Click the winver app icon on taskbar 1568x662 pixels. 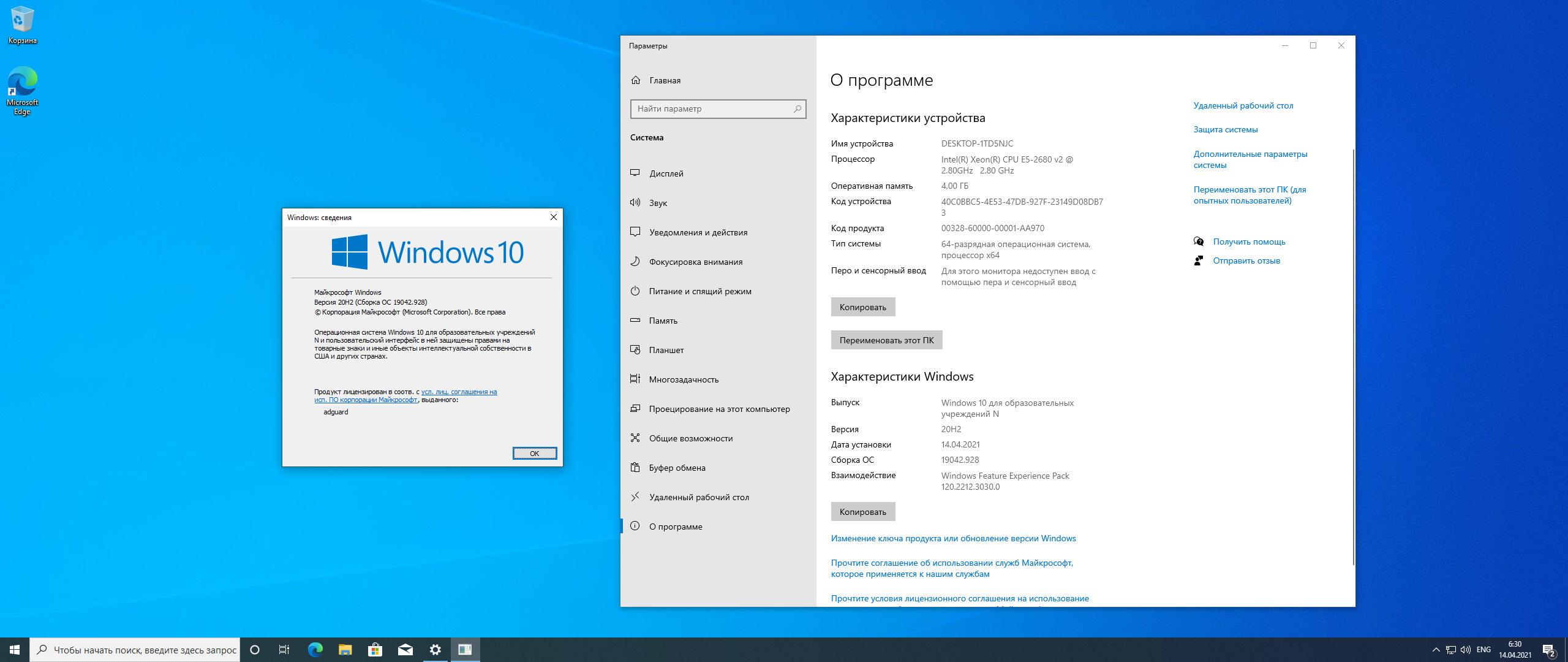(465, 650)
